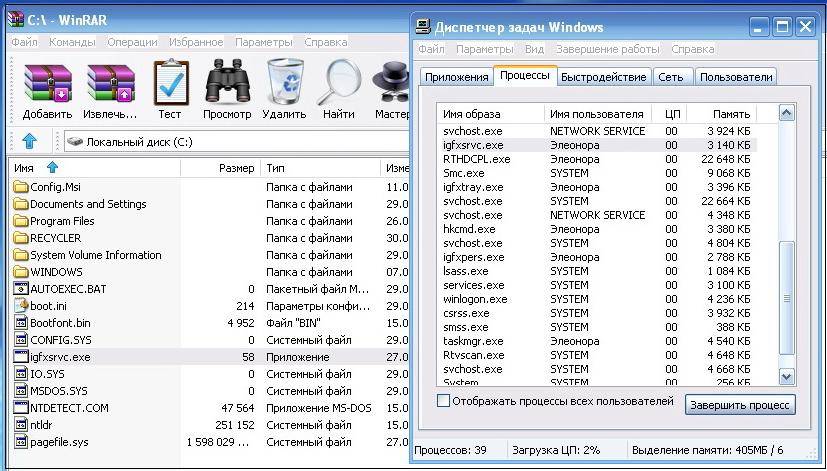
Task: Sort processes by ЦП column
Action: click(x=669, y=113)
